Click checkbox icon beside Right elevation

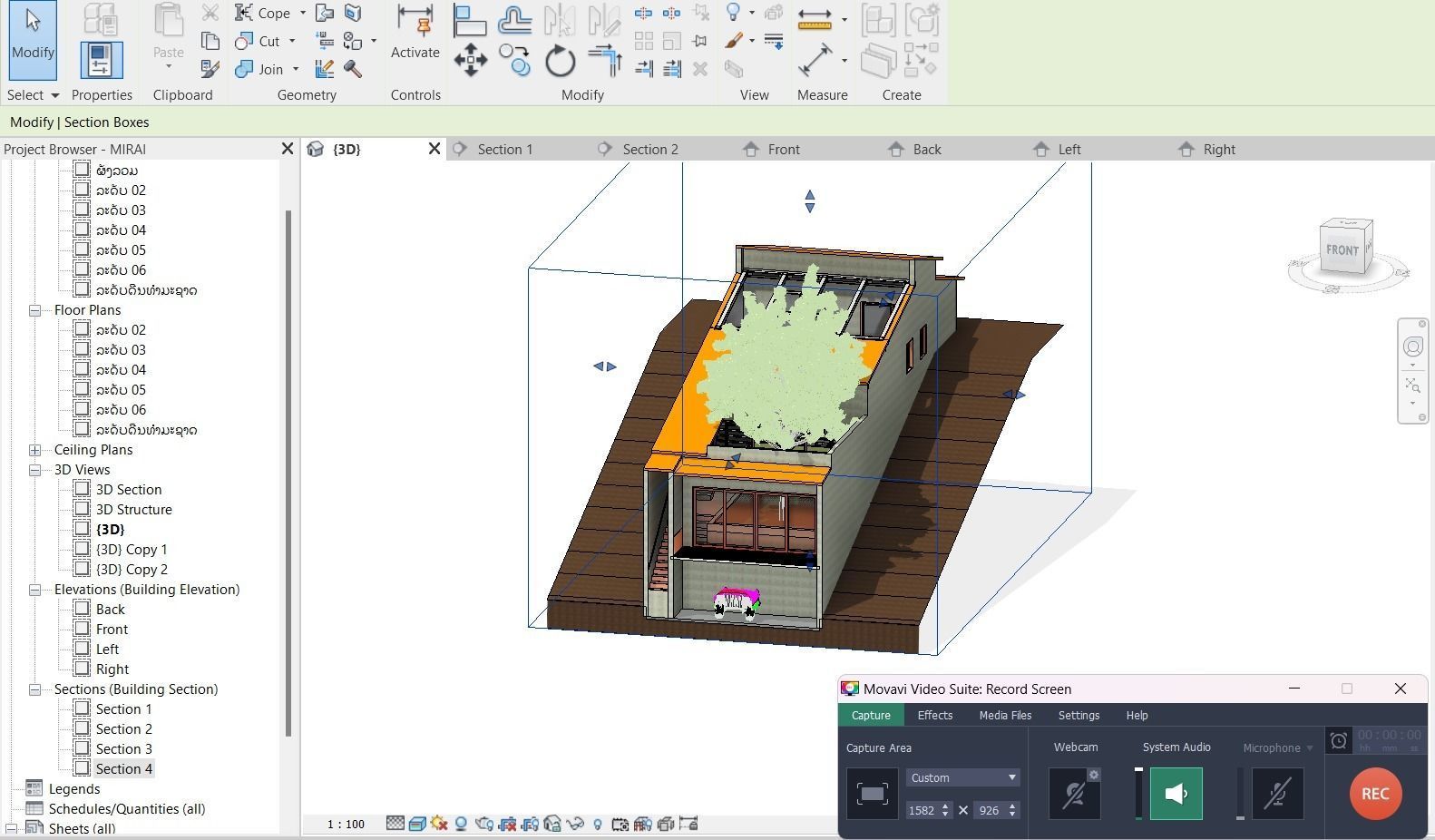[x=82, y=669]
